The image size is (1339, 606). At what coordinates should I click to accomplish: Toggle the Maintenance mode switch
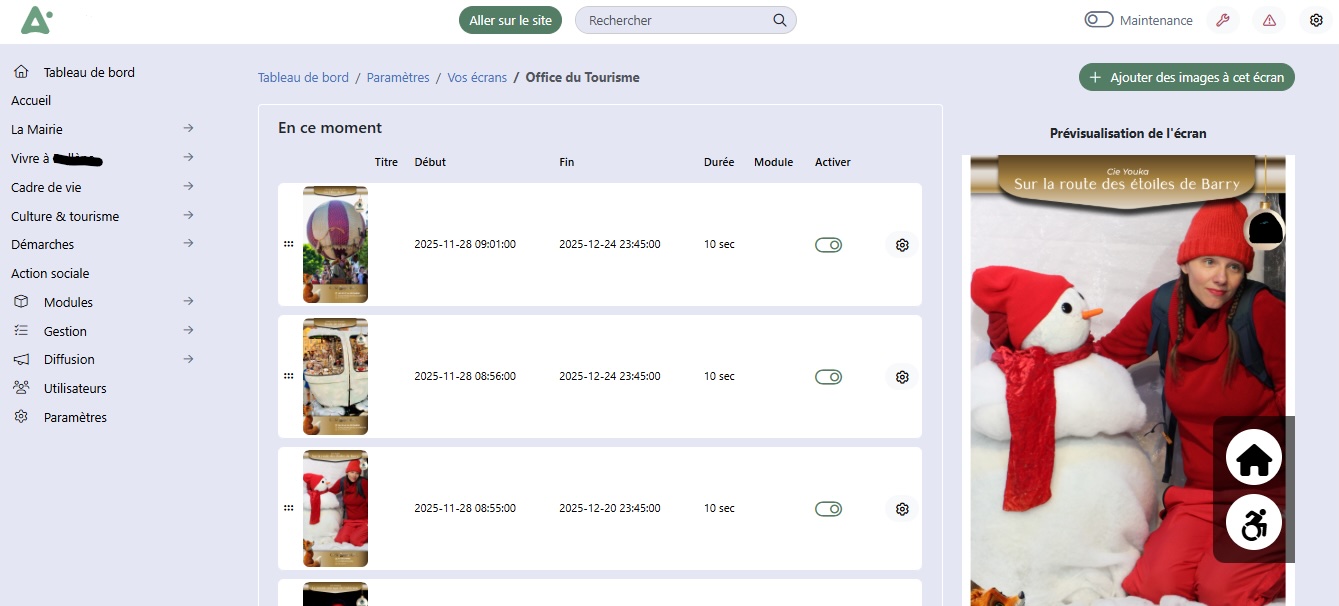coord(1099,20)
